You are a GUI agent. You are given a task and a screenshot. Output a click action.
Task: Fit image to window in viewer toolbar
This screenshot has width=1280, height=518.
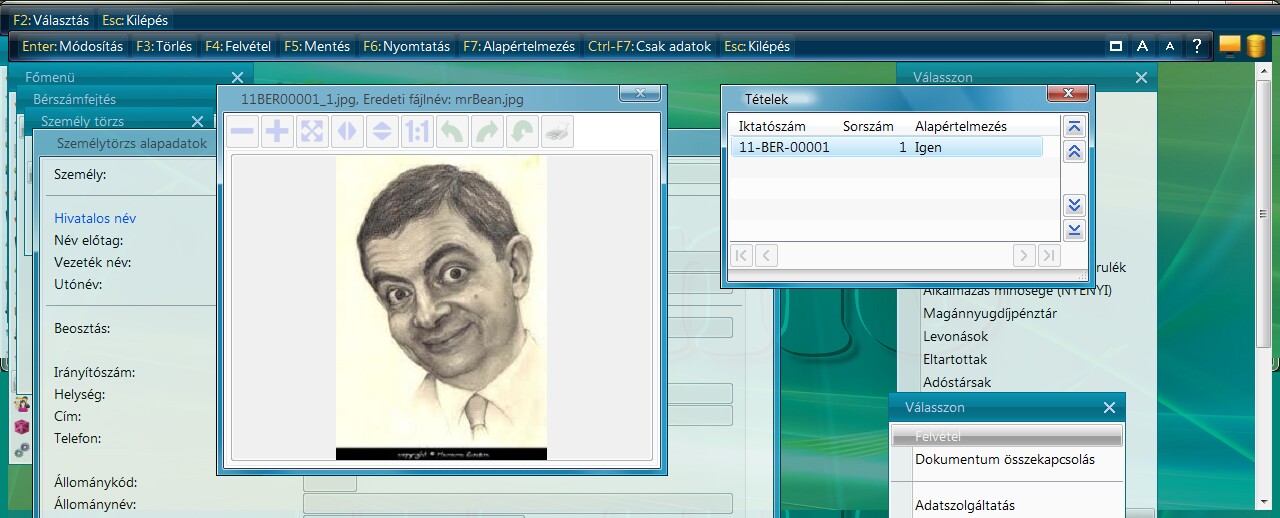pos(312,132)
